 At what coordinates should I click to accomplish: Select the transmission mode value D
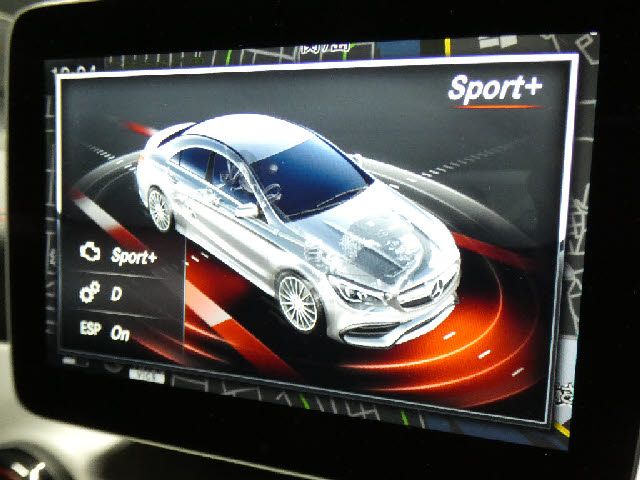(x=116, y=294)
